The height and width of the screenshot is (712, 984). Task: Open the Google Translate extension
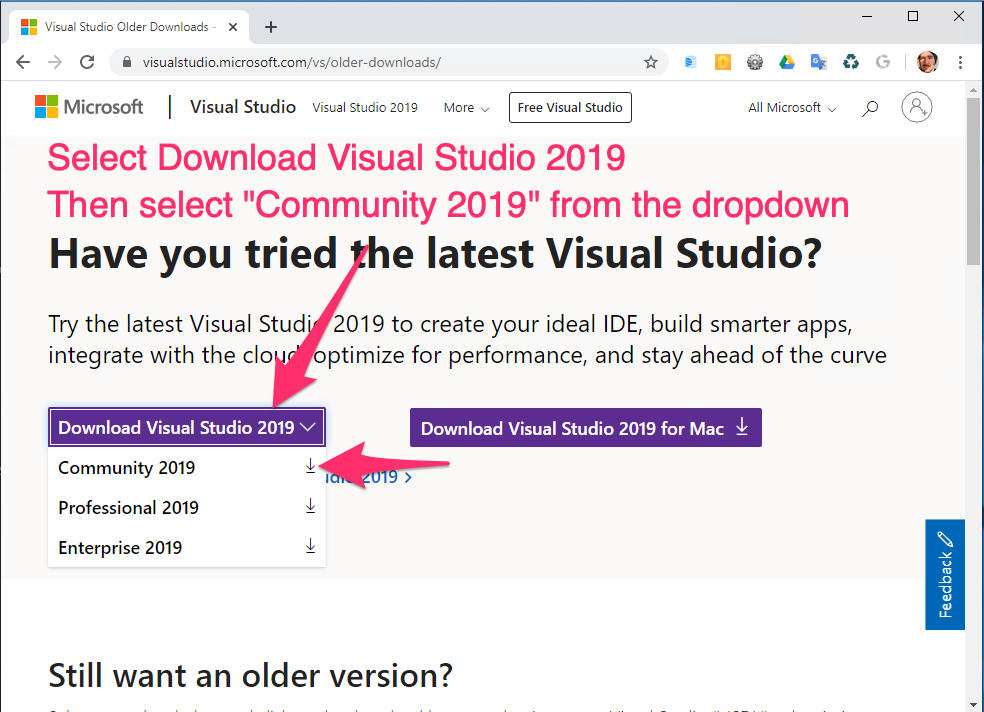[x=818, y=62]
